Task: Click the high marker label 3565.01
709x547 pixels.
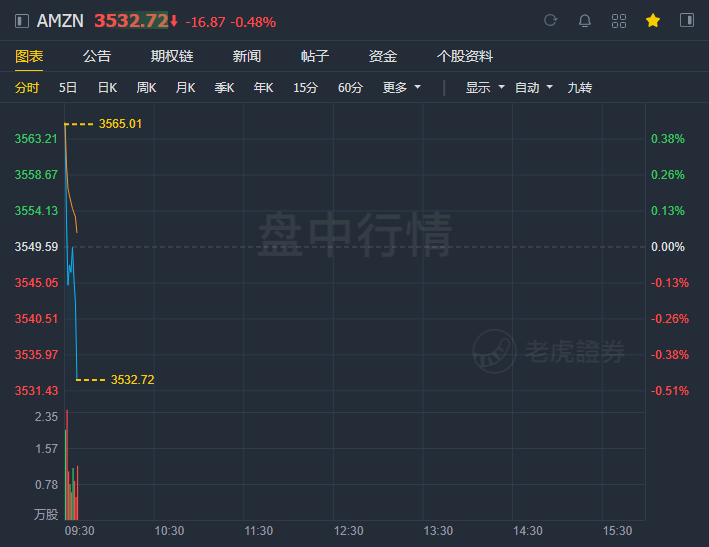Action: coord(120,124)
